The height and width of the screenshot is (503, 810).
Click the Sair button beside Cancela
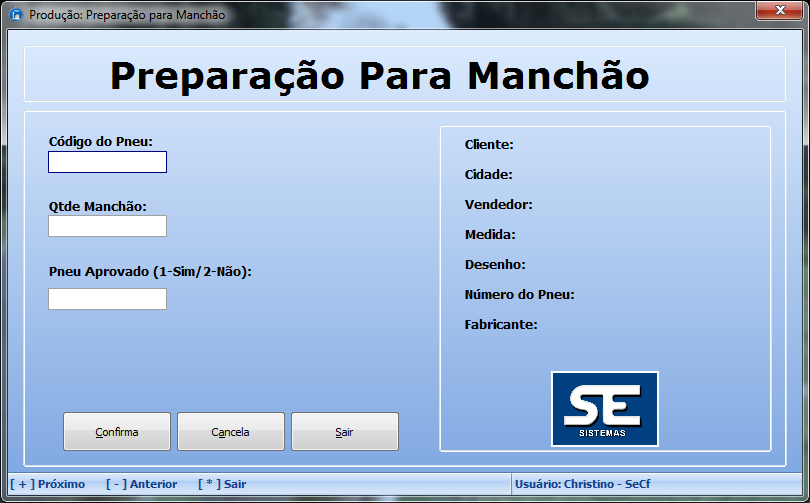point(344,432)
